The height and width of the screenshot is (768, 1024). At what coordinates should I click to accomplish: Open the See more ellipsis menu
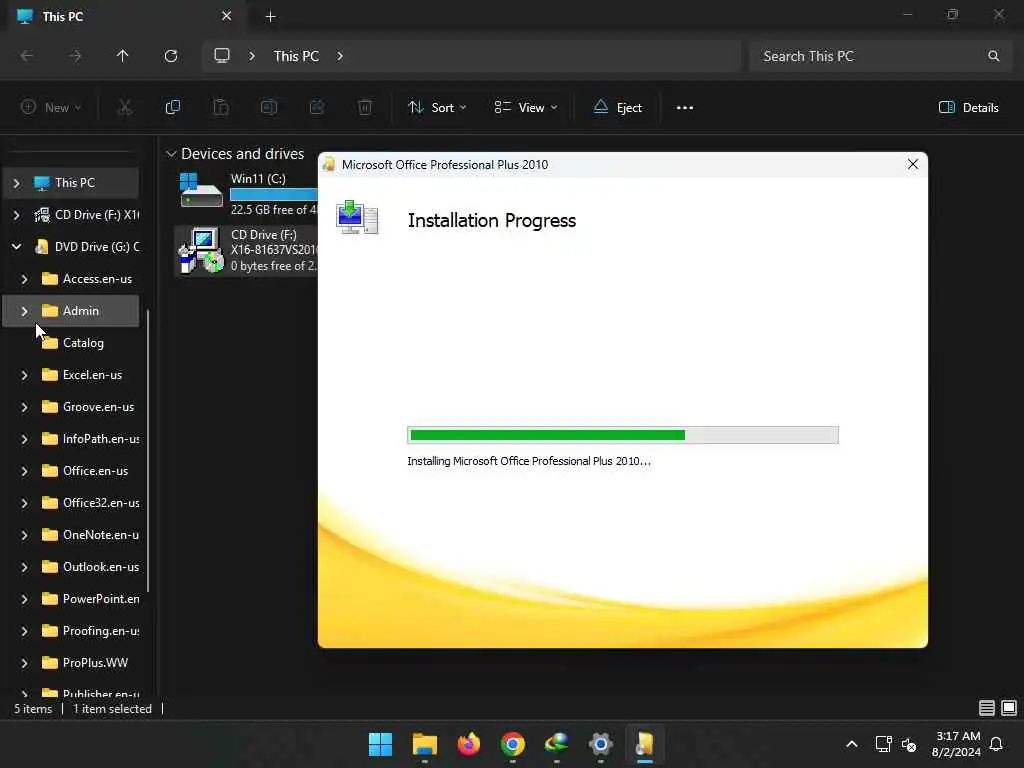684,108
